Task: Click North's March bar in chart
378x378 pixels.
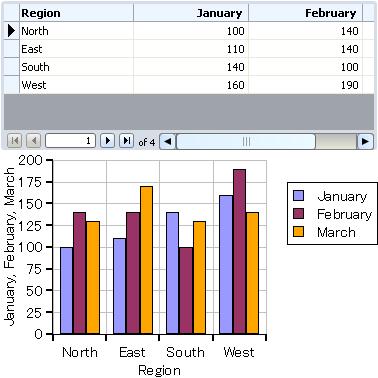Action: click(93, 277)
